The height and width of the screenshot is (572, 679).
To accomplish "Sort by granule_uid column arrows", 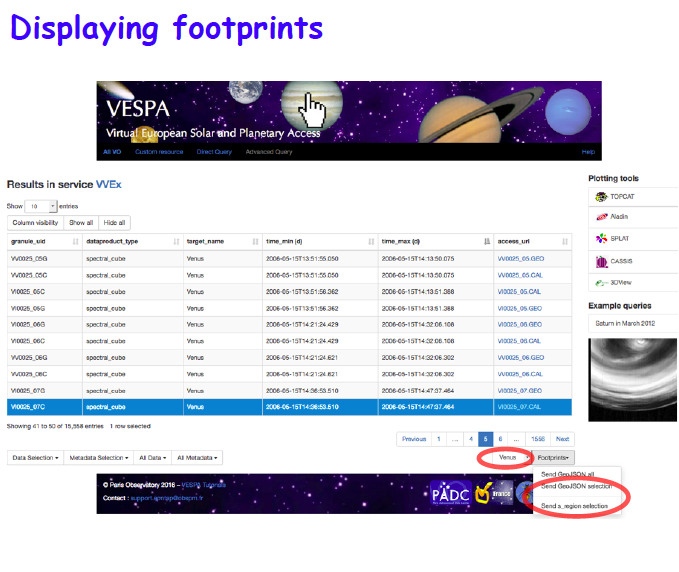I will 75,242.
